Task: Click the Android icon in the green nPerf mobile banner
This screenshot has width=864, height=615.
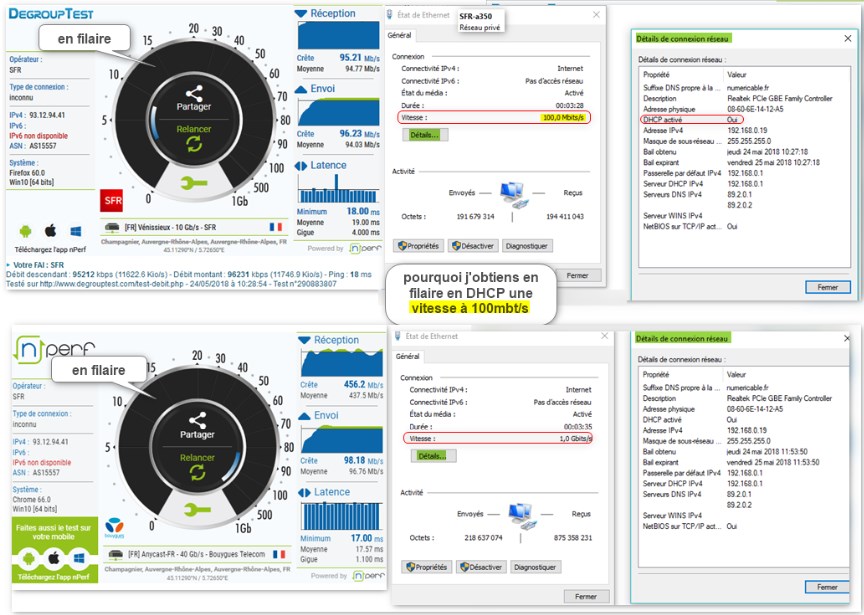Action: point(29,559)
